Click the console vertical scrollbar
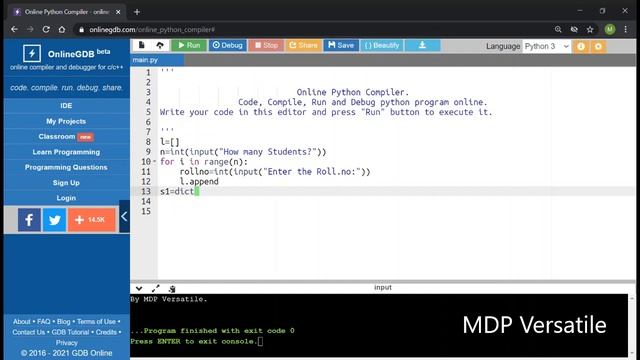Screen dimensions: 640x360 (x=632, y=325)
